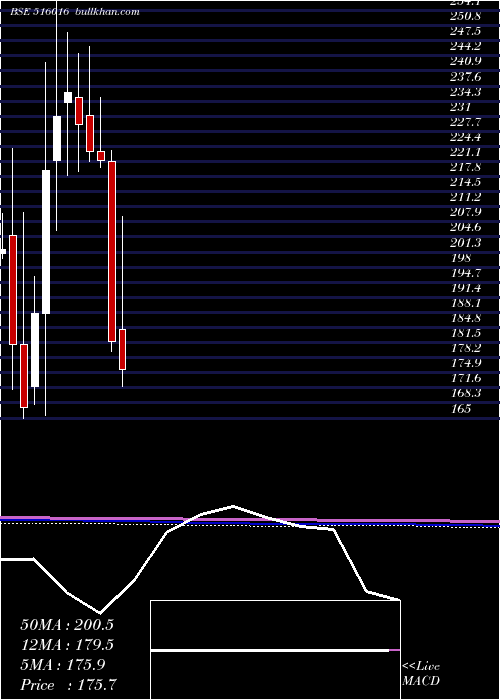Click the 'BSE 516016 bullkhan.com' chart title
This screenshot has width=500, height=700.
pyautogui.click(x=75, y=12)
